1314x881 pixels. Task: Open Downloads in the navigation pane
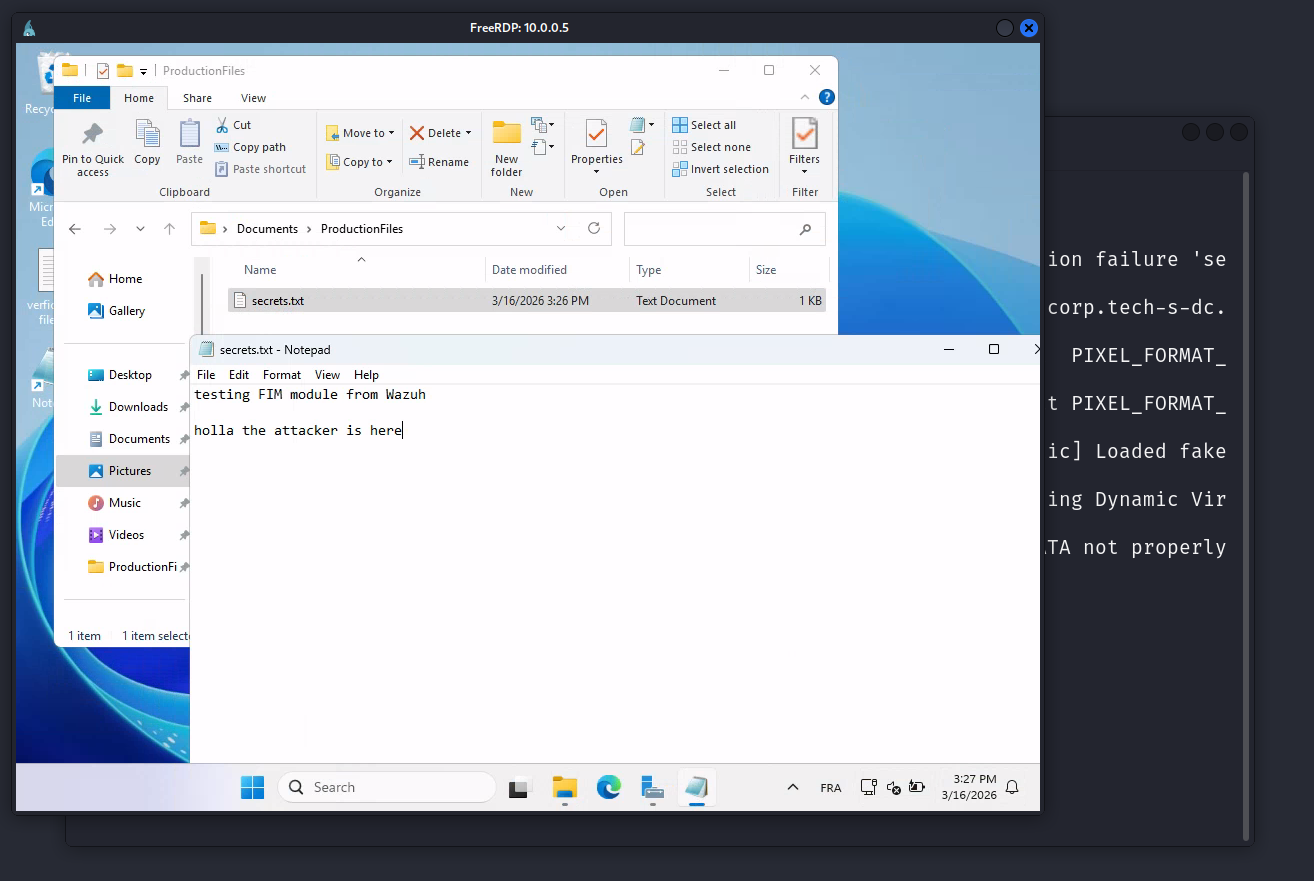(138, 407)
